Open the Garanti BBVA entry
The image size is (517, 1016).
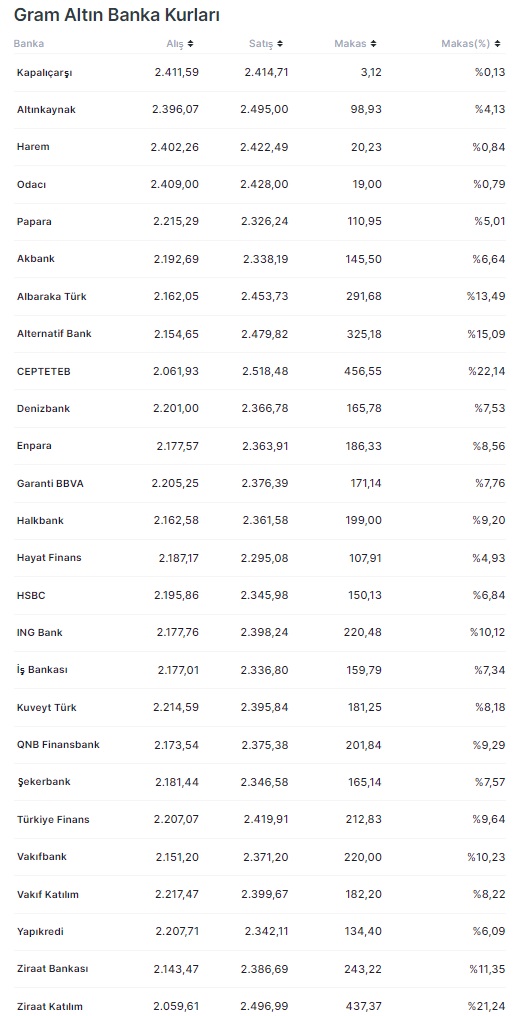(260, 483)
